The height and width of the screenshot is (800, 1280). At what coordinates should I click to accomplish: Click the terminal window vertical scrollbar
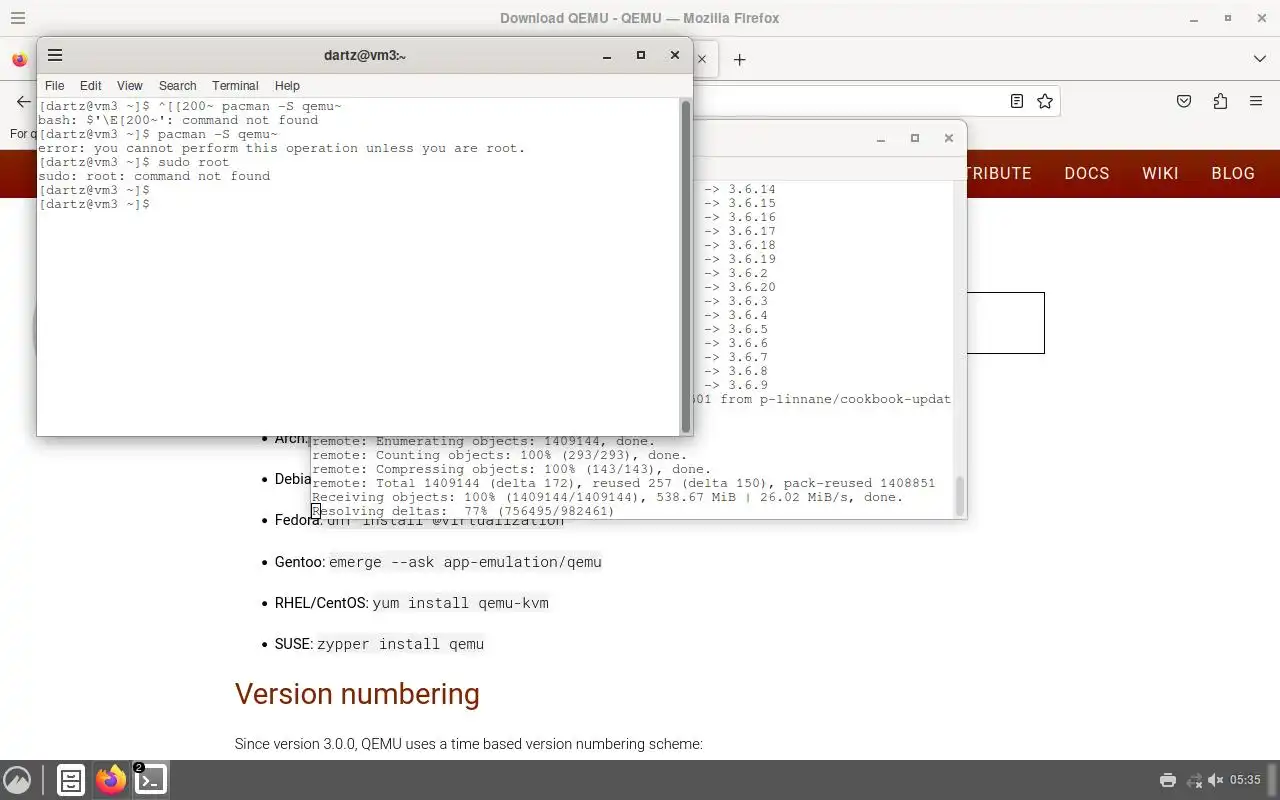click(x=686, y=266)
